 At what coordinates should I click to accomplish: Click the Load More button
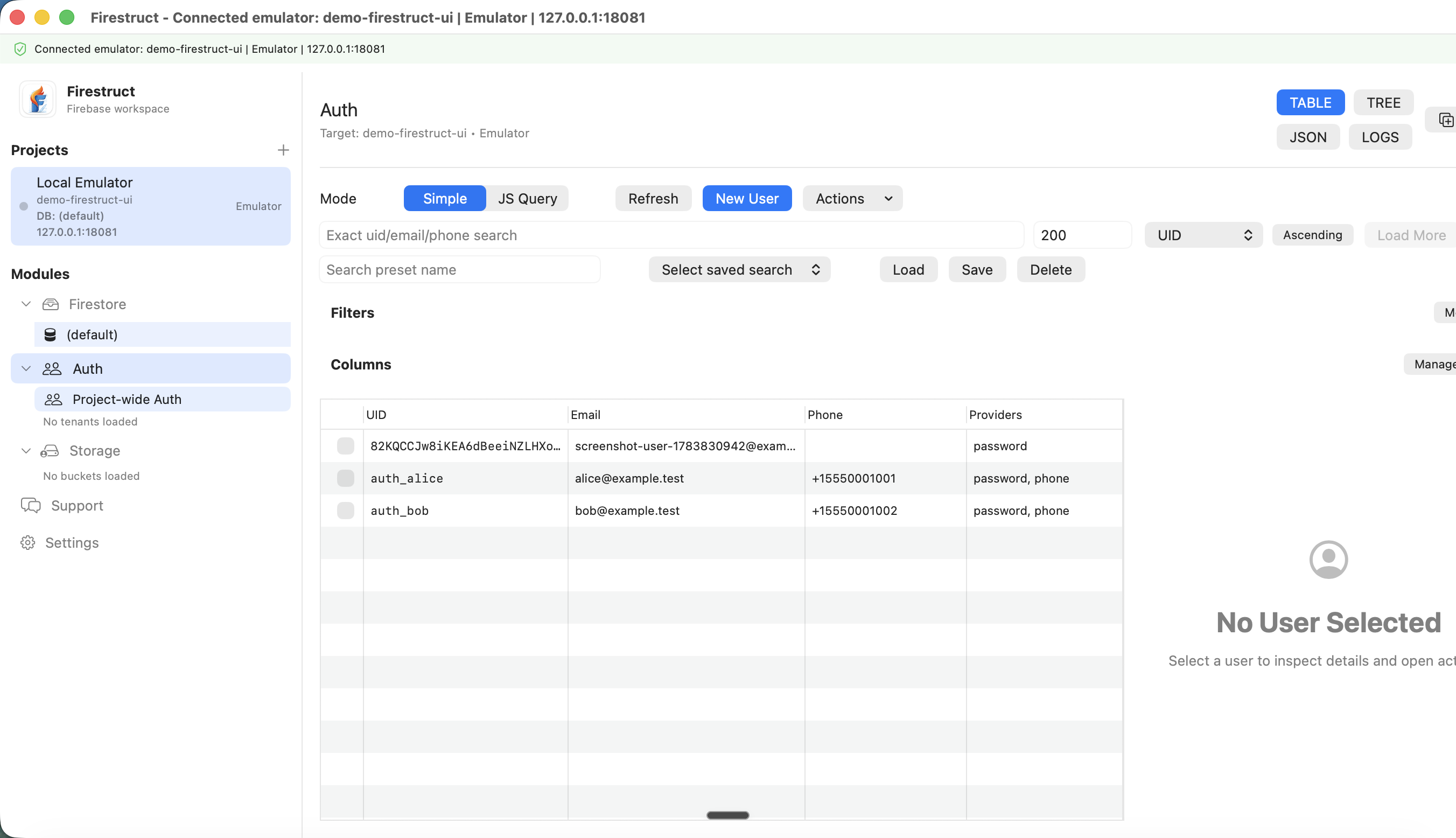pyautogui.click(x=1411, y=235)
